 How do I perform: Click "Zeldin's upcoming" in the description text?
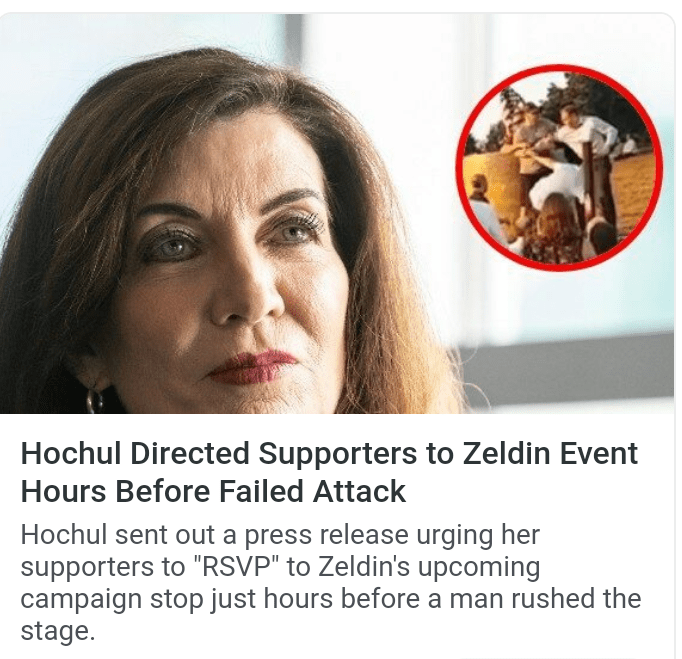(x=429, y=568)
